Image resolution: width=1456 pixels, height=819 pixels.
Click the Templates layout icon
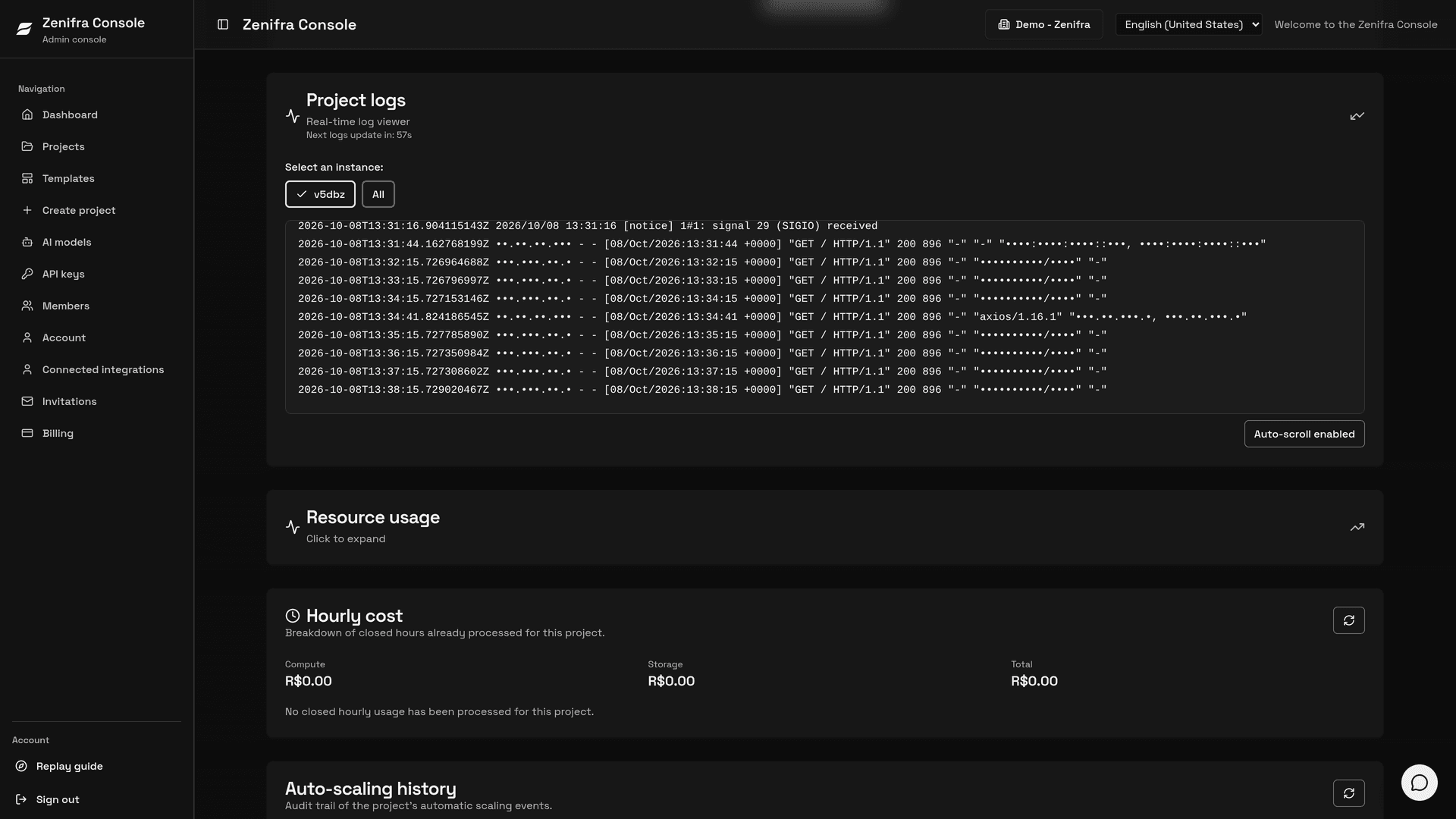click(27, 178)
